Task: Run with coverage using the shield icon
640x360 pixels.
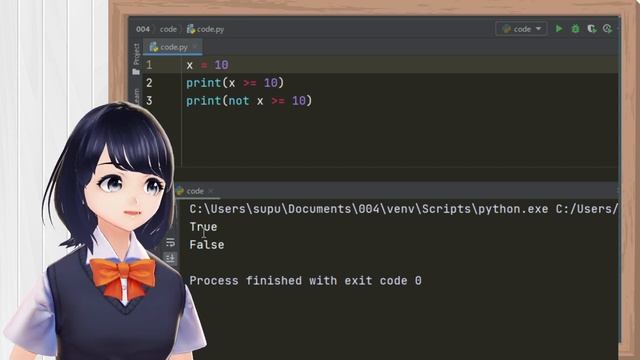Action: (591, 29)
